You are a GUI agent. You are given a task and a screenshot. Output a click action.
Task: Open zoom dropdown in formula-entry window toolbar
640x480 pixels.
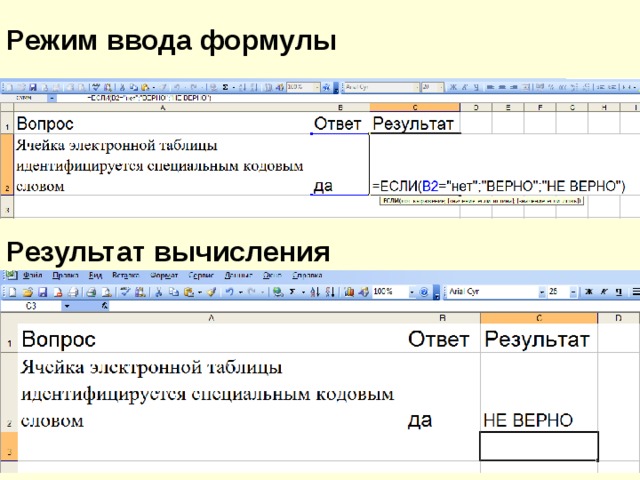click(x=317, y=87)
